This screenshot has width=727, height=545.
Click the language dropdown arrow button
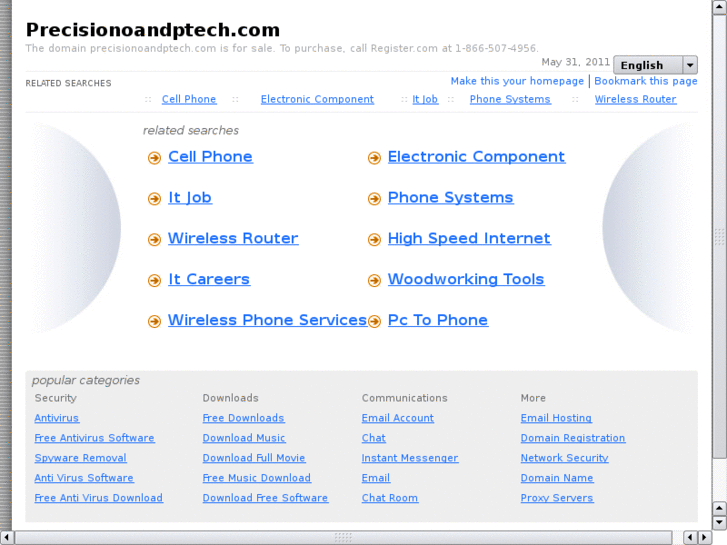tap(690, 65)
